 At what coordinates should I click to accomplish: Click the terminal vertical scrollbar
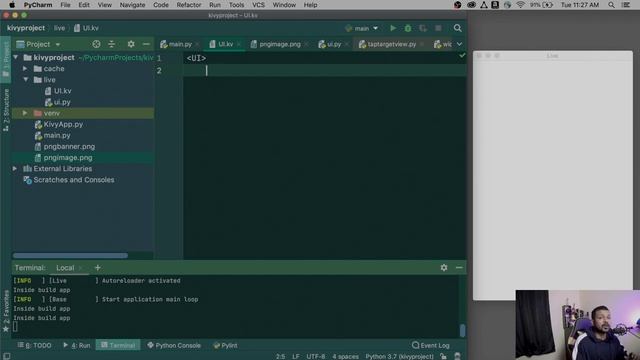462,330
